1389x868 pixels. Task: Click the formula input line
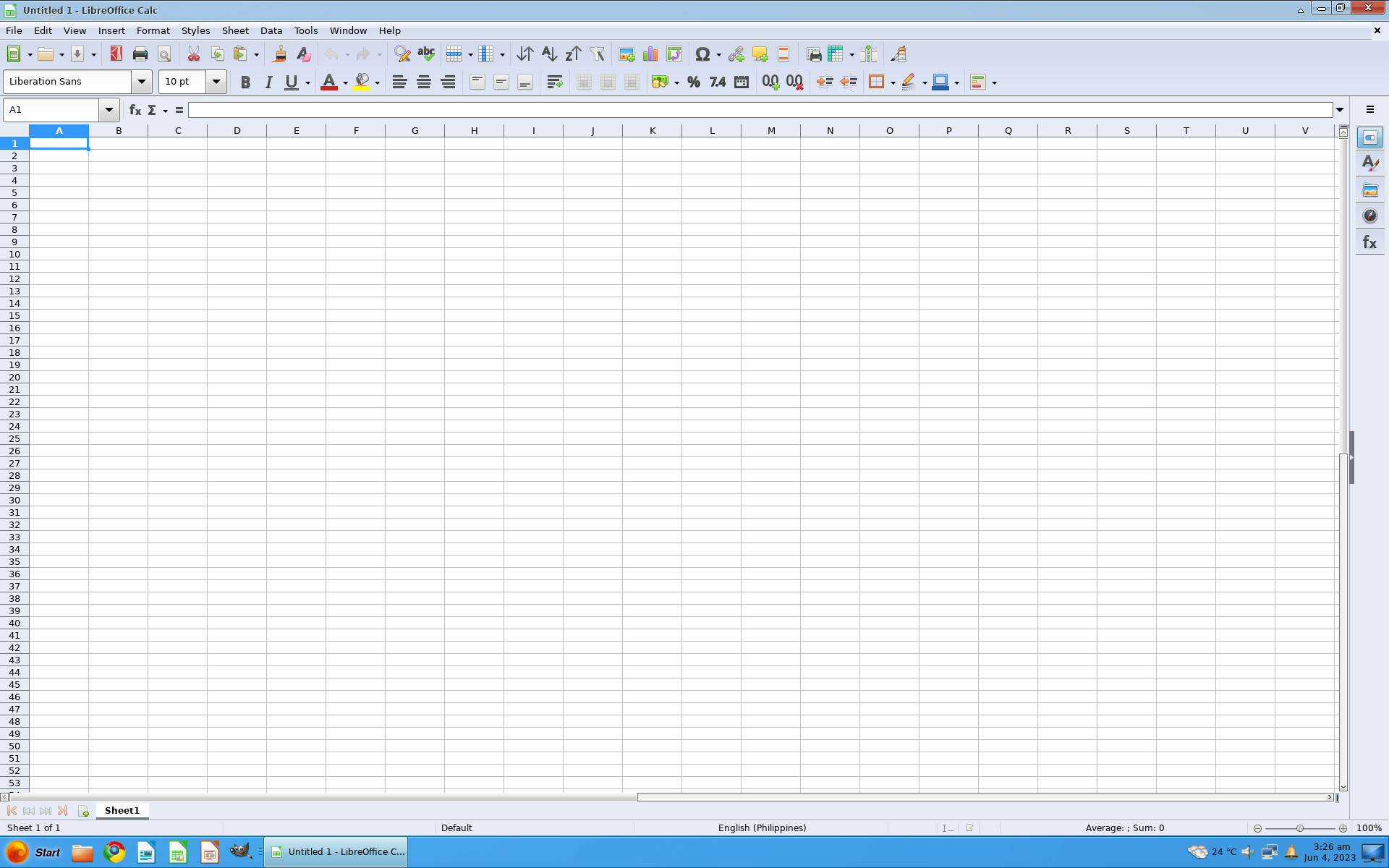pos(760,110)
